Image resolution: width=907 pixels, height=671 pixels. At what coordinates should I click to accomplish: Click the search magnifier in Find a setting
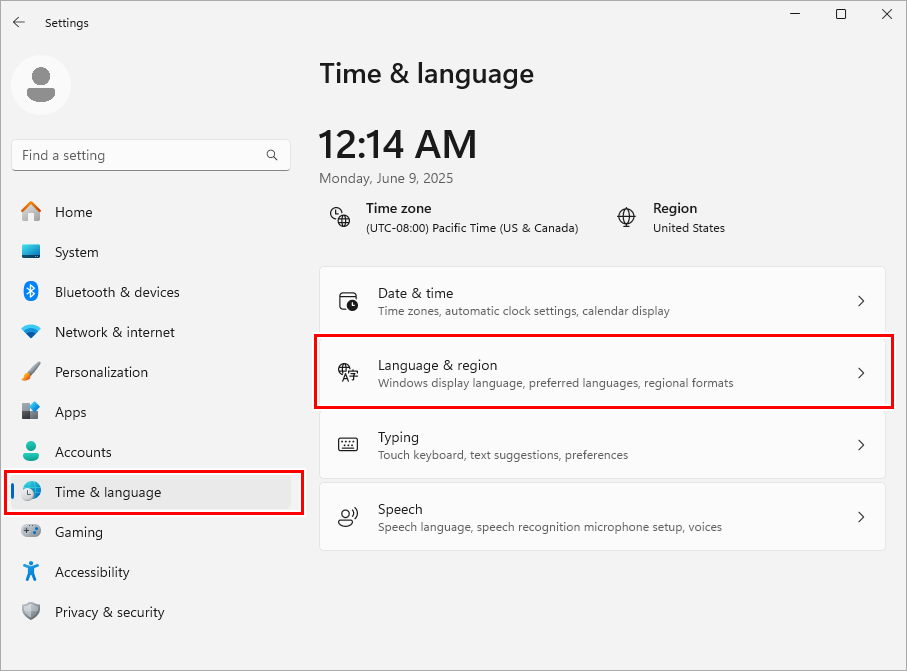click(x=272, y=155)
